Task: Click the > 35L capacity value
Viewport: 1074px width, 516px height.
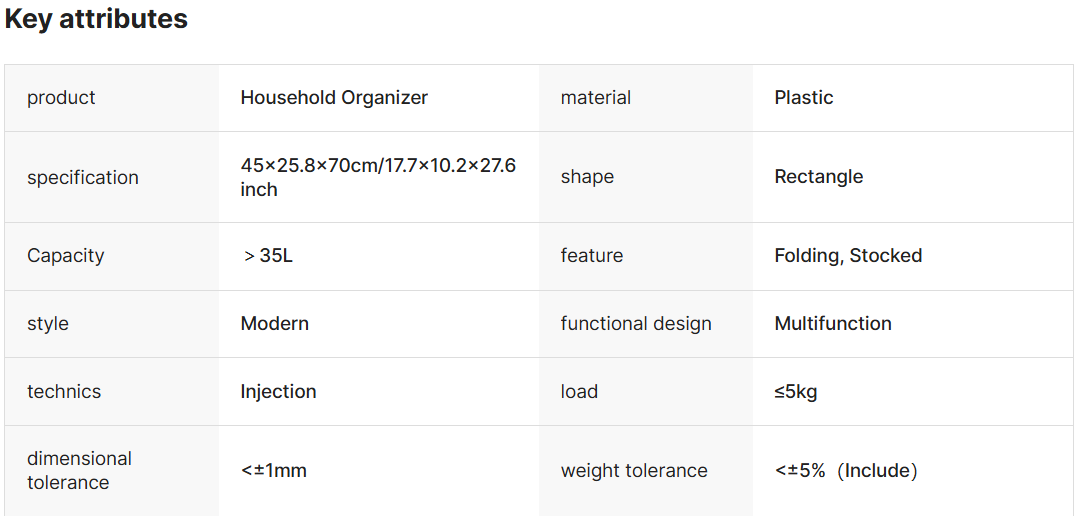Action: pyautogui.click(x=268, y=256)
